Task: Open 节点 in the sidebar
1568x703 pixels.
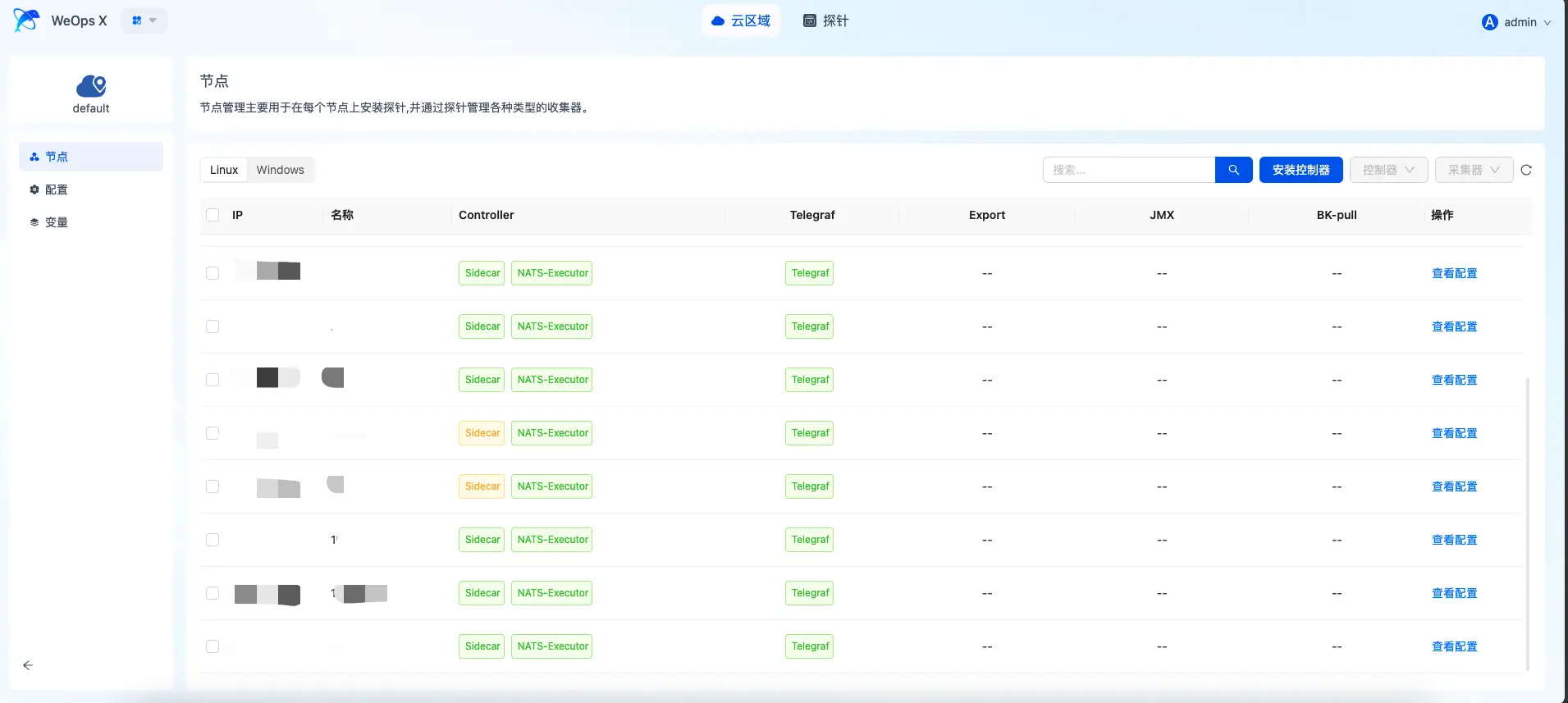Action: point(91,157)
